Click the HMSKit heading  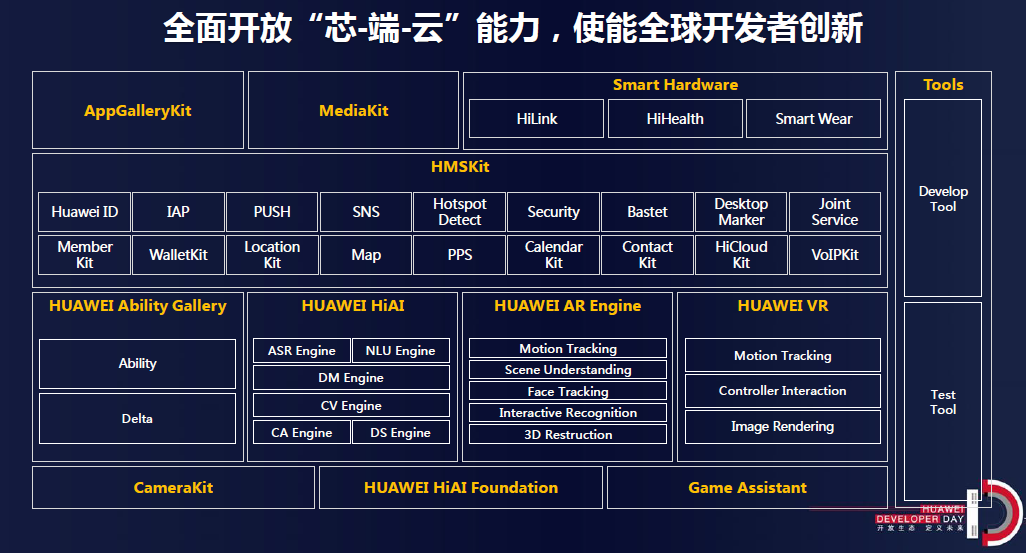coord(460,166)
